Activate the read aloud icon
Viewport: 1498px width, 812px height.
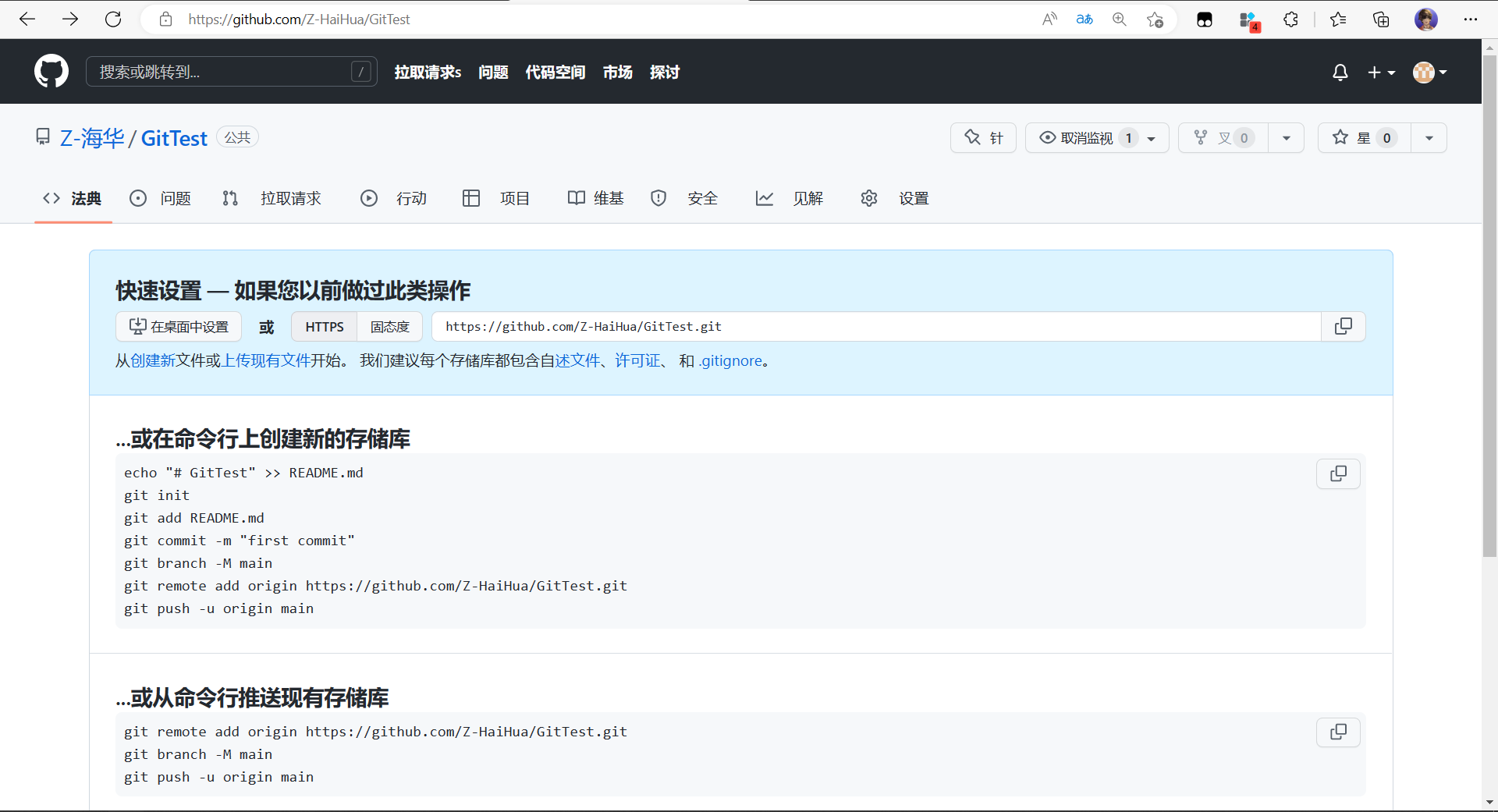[x=1049, y=20]
